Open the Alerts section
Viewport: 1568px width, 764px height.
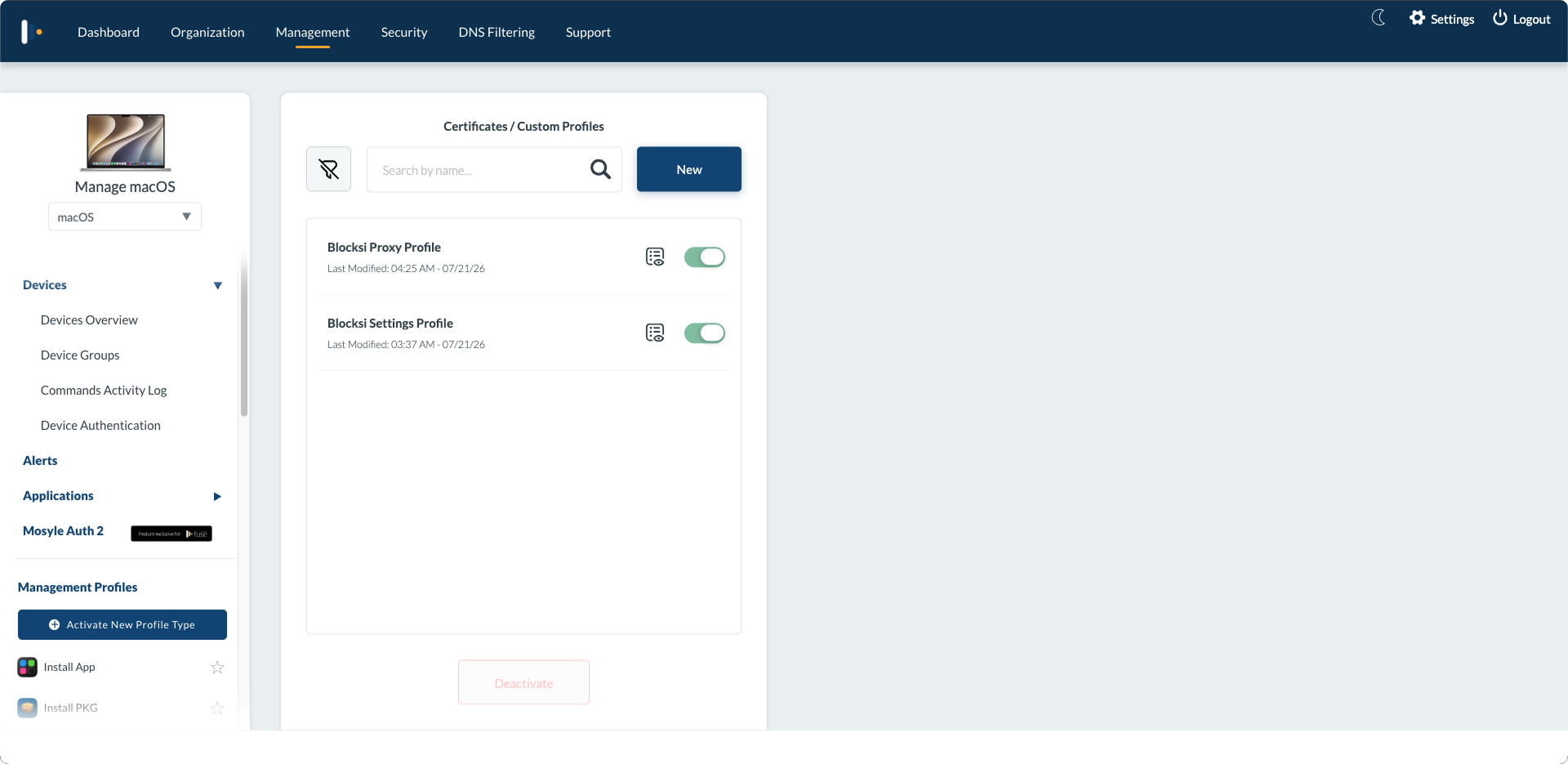tap(40, 460)
